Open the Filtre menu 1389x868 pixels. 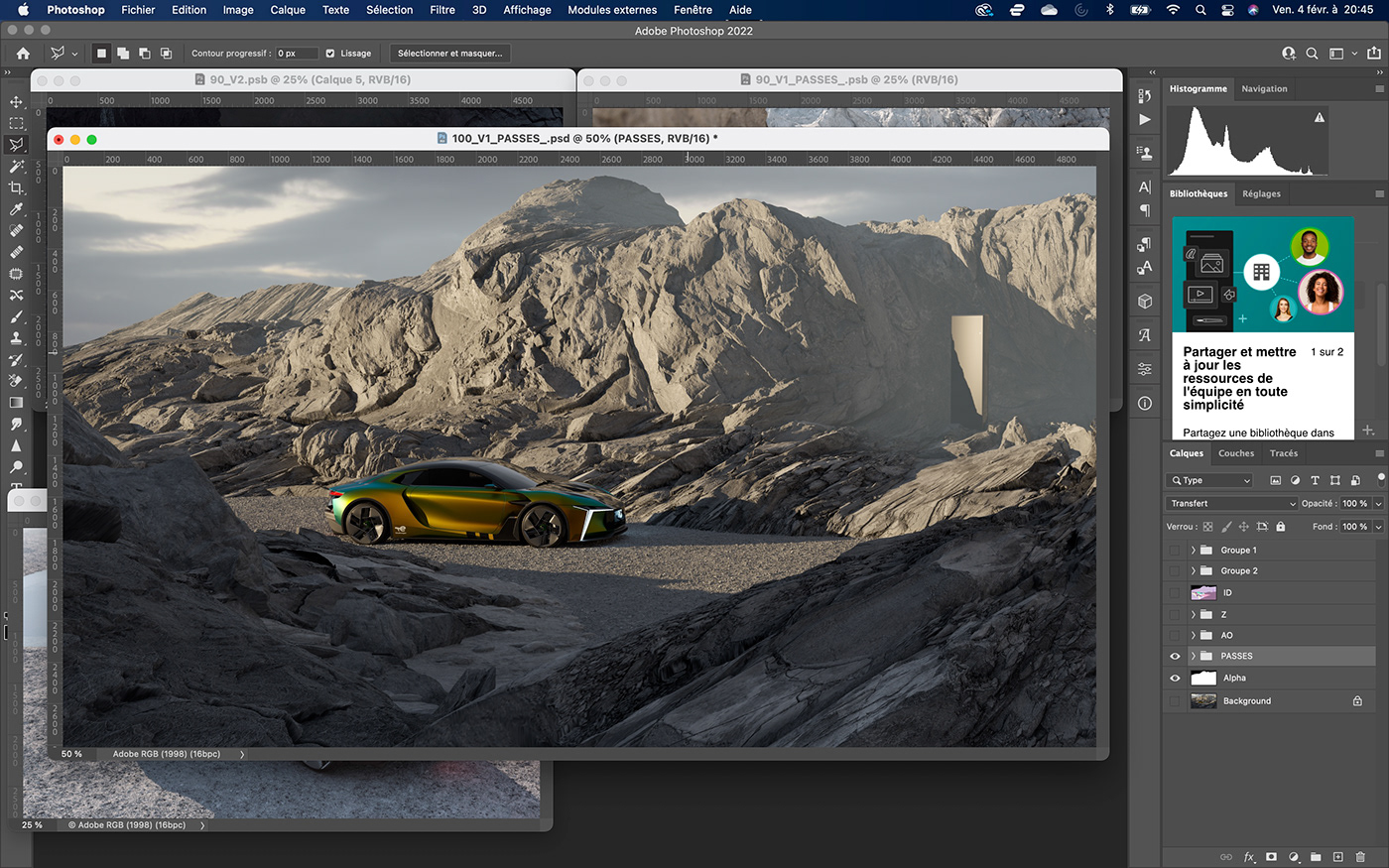[442, 10]
